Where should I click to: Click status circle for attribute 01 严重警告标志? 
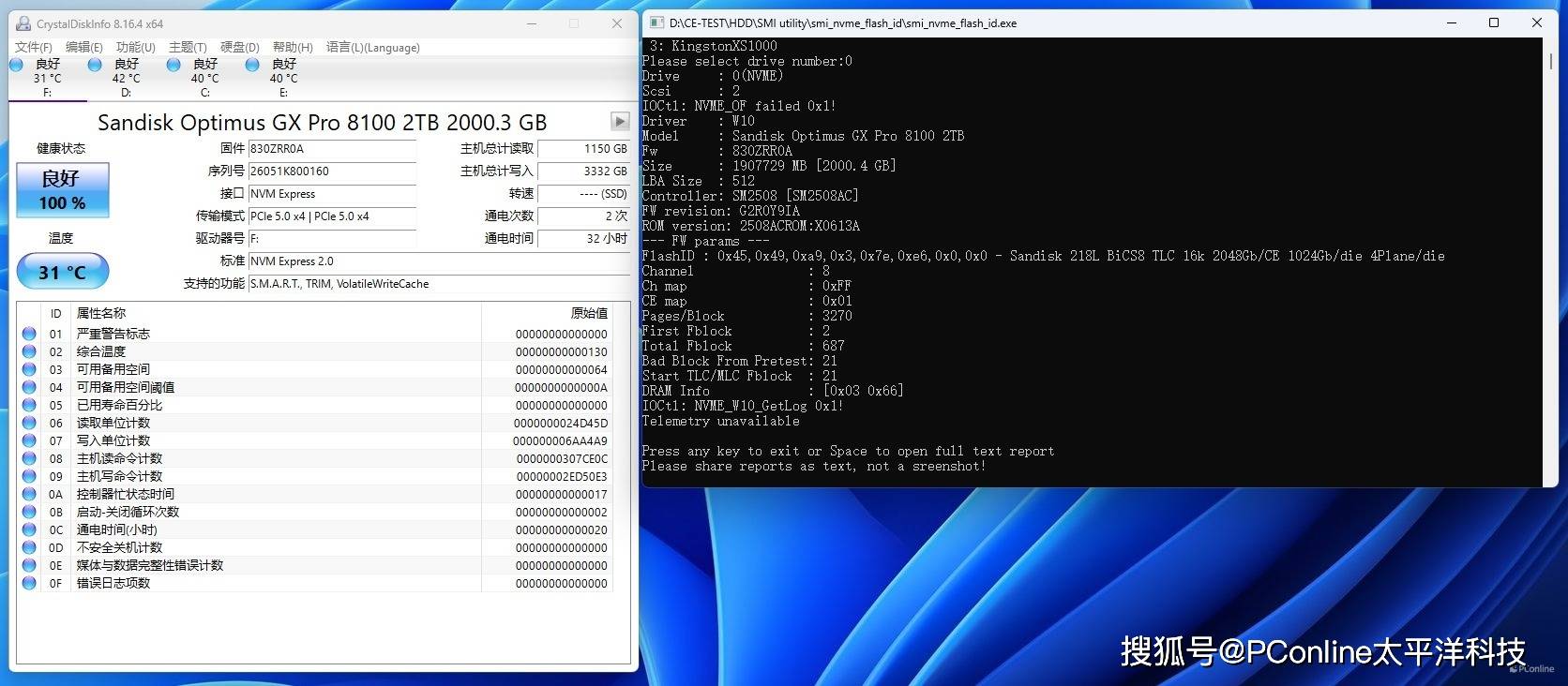pyautogui.click(x=29, y=334)
